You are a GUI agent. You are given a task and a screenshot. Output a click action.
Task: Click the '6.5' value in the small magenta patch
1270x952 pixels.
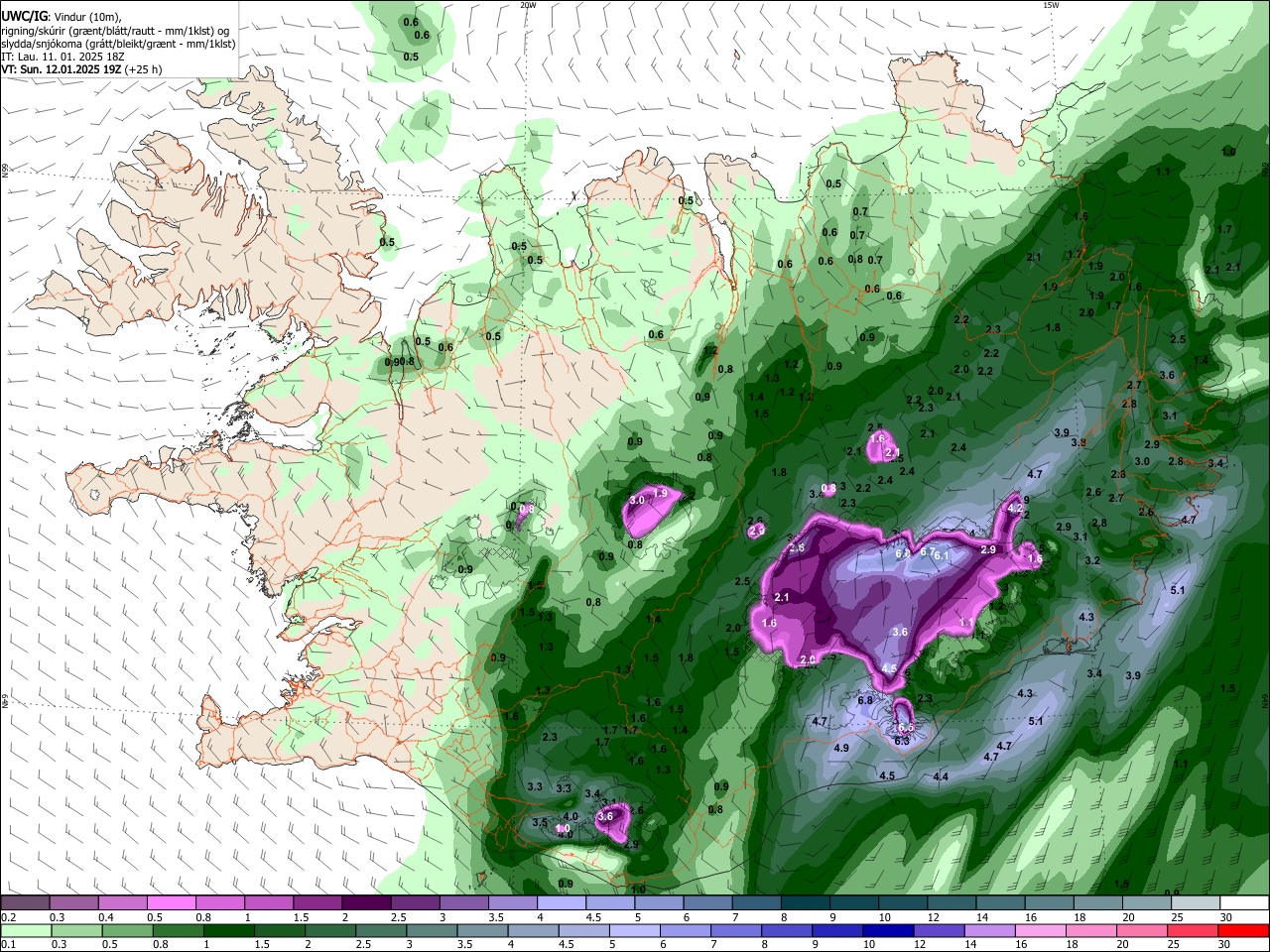coord(906,728)
